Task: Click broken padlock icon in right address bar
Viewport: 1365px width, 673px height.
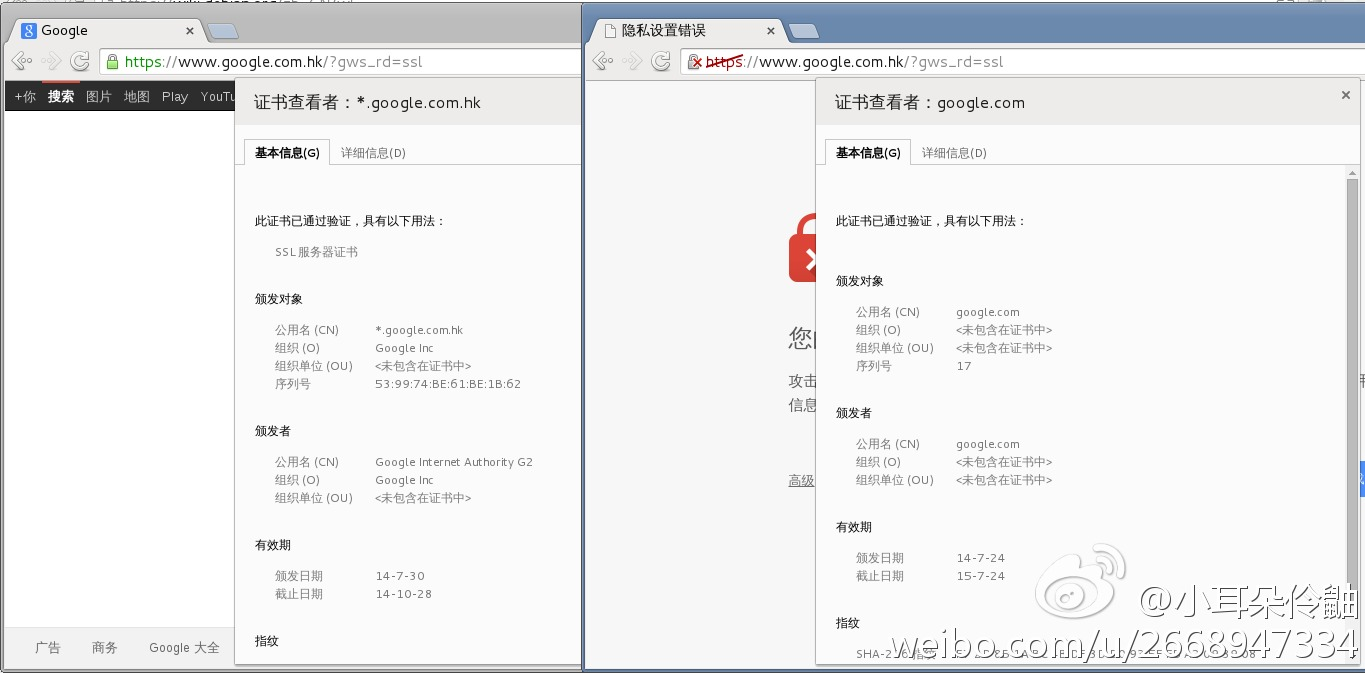Action: click(x=695, y=62)
